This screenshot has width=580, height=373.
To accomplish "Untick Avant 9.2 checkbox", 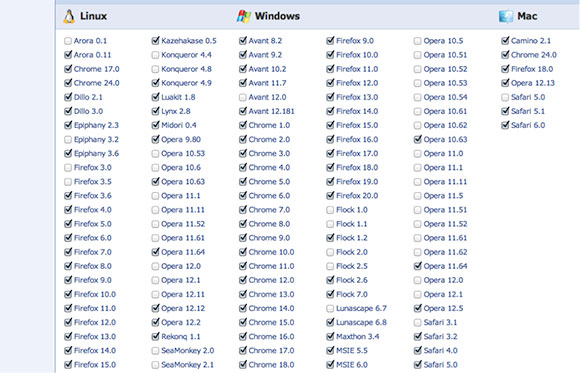I will pos(243,55).
